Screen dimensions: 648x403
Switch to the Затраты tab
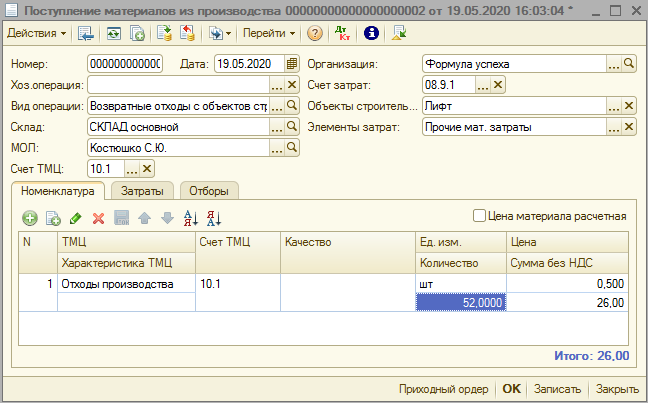pos(142,190)
